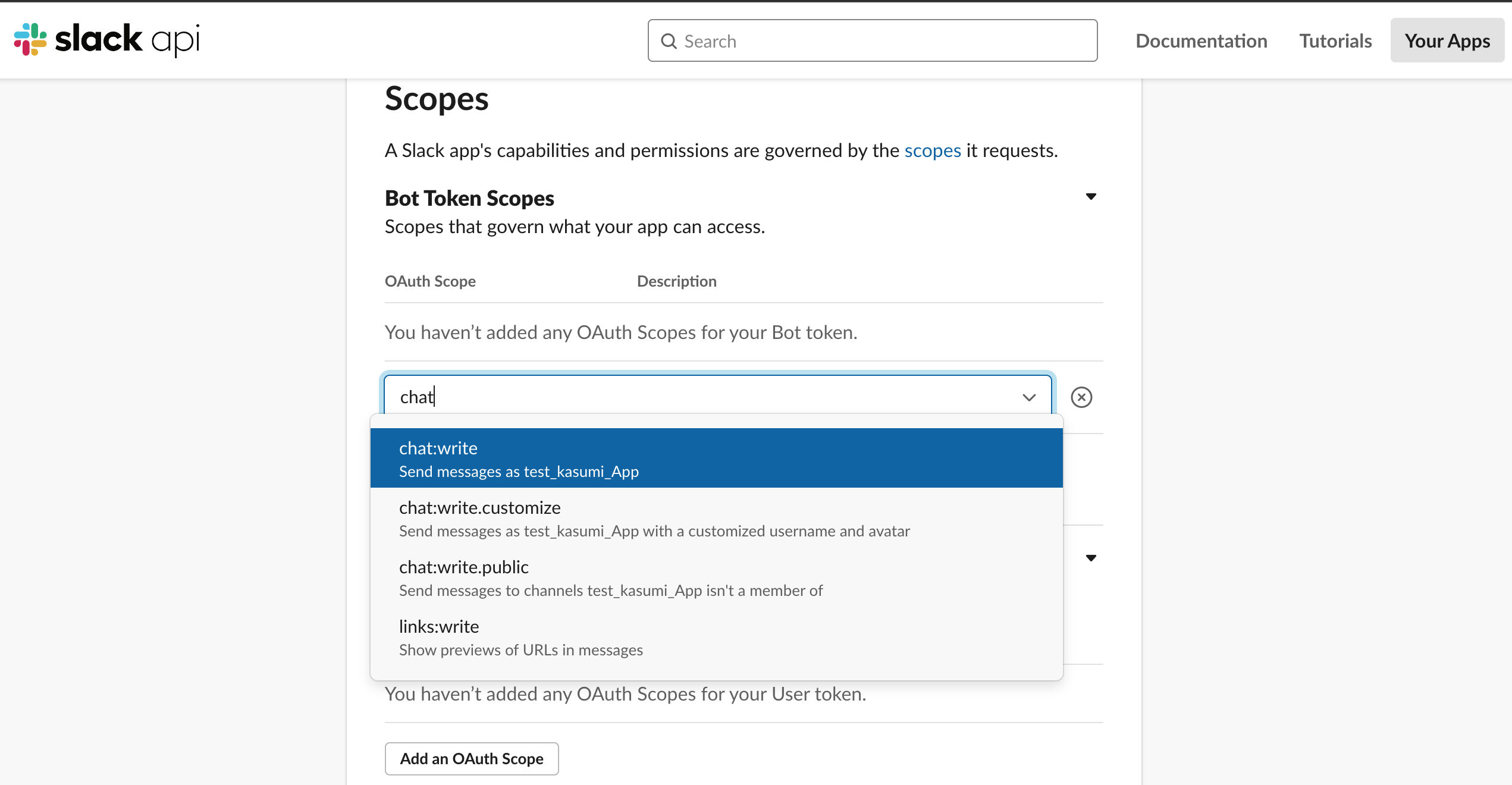The image size is (1512, 785).
Task: Select the chat:write scope option
Action: 716,458
